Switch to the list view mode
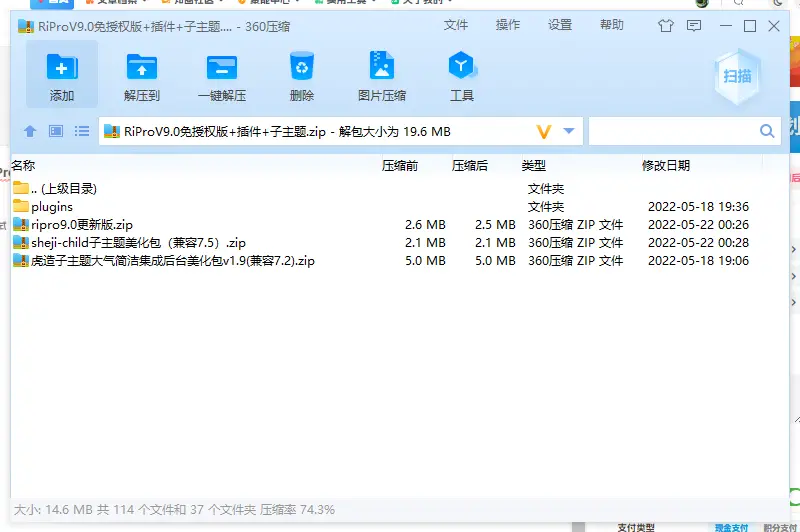The width and height of the screenshot is (800, 532). coord(82,131)
